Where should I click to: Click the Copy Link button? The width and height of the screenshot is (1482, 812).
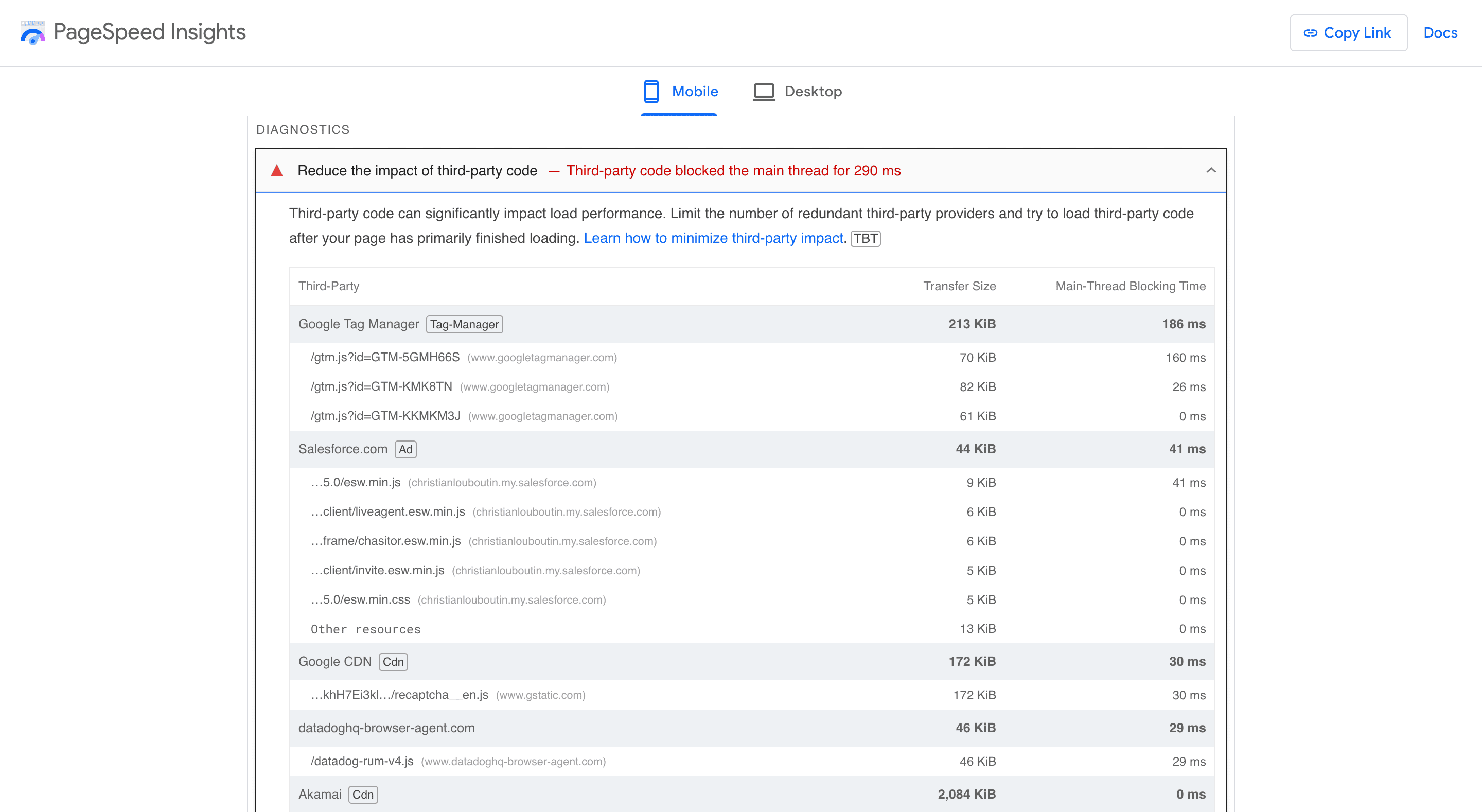tap(1349, 33)
